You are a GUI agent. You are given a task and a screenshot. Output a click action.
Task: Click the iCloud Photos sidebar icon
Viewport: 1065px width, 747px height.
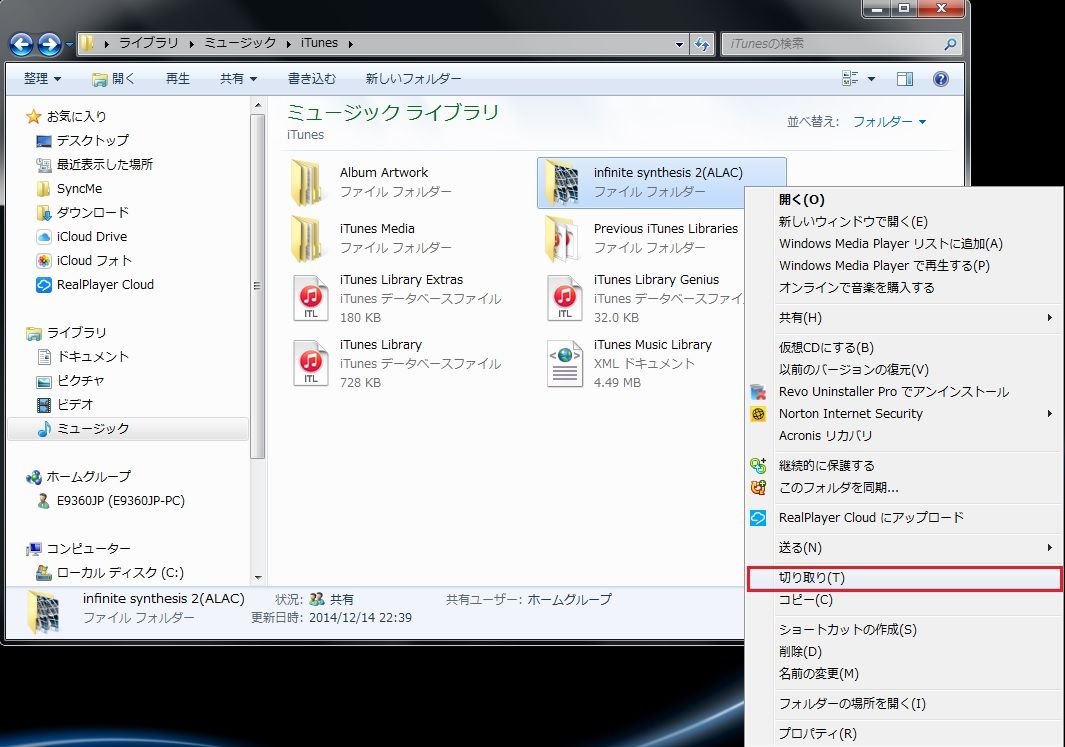coord(43,261)
